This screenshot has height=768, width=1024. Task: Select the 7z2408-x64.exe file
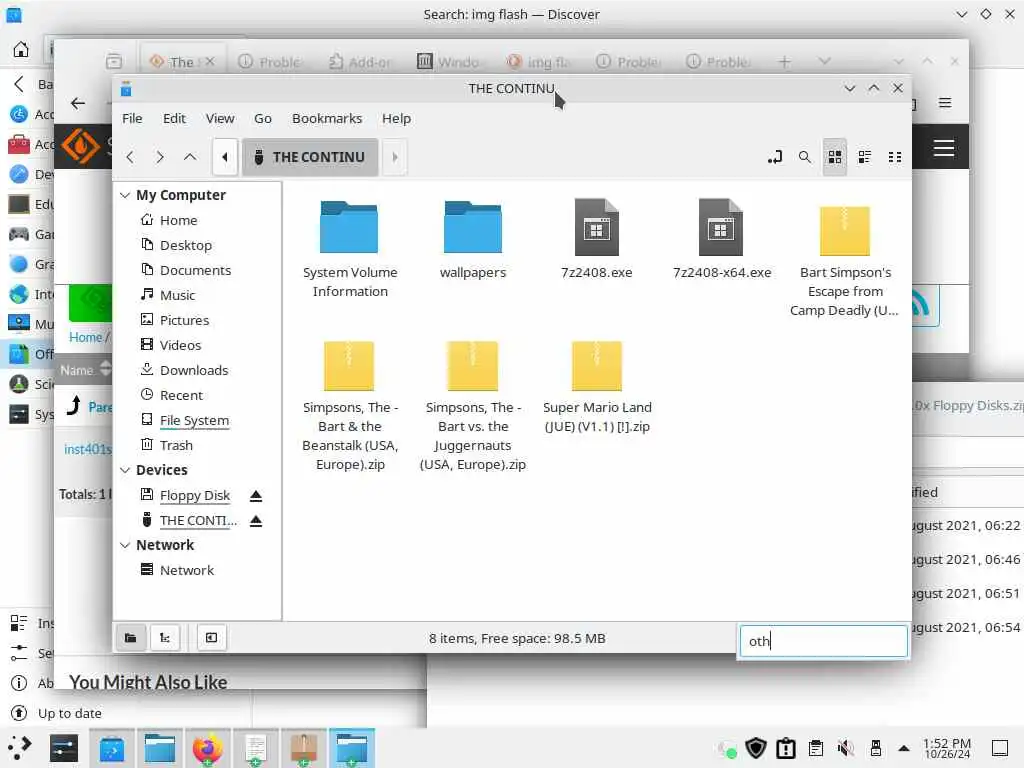[722, 240]
